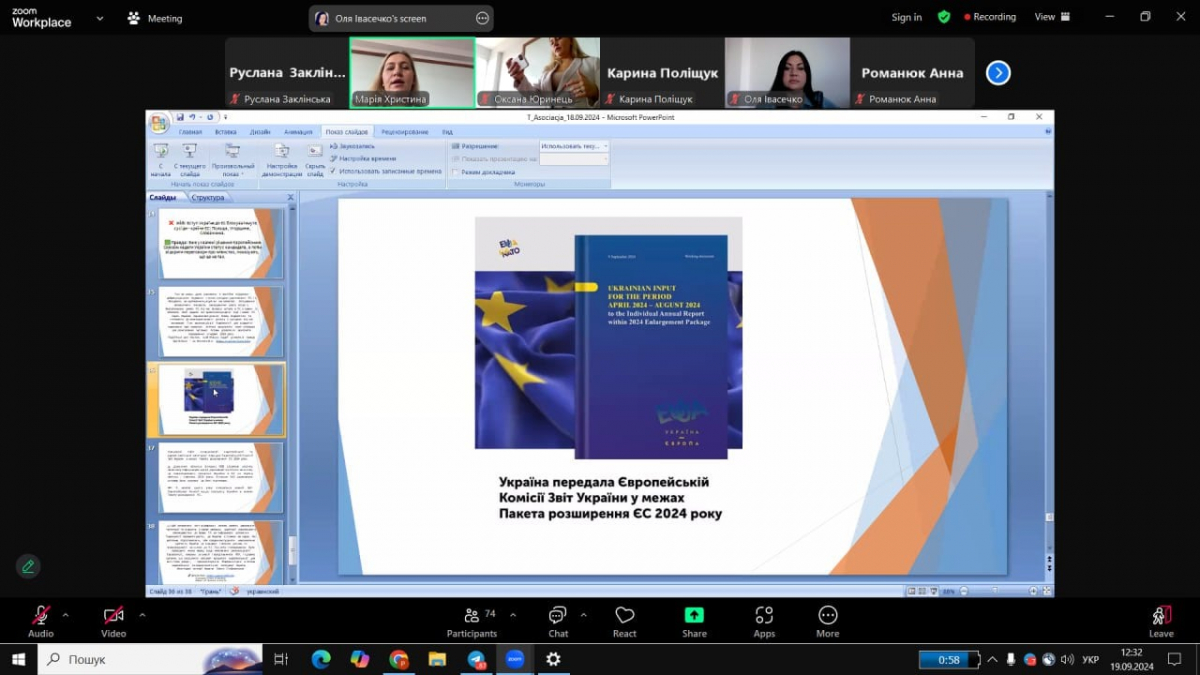Image resolution: width=1200 pixels, height=675 pixels.
Task: Expand the Participants options arrow
Action: click(x=513, y=615)
